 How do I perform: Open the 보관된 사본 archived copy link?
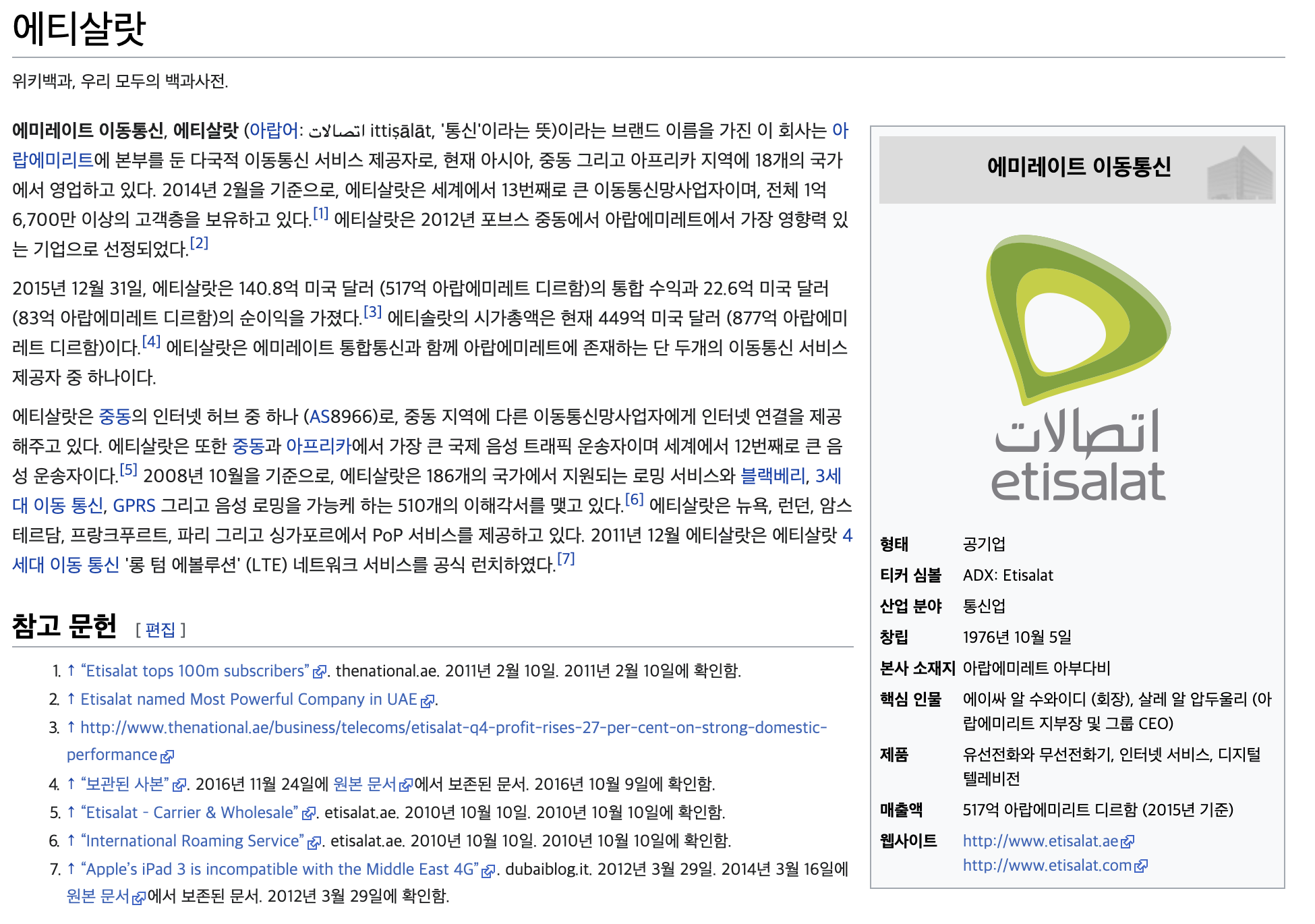tap(125, 784)
